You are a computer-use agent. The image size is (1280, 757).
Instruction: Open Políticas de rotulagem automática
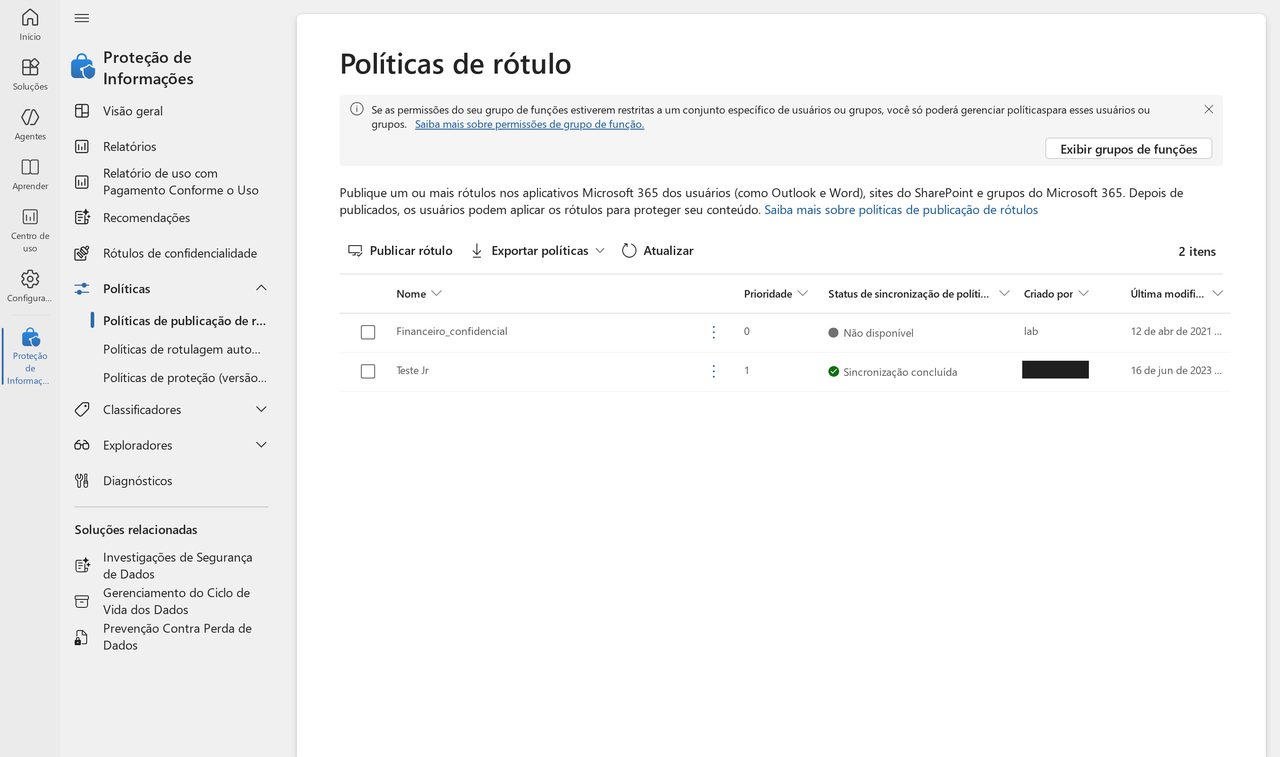[x=182, y=349]
